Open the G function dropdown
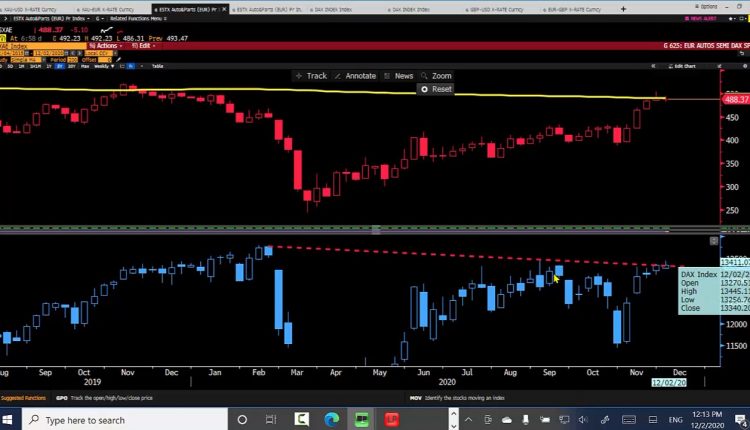The image size is (750, 430). [x=99, y=18]
